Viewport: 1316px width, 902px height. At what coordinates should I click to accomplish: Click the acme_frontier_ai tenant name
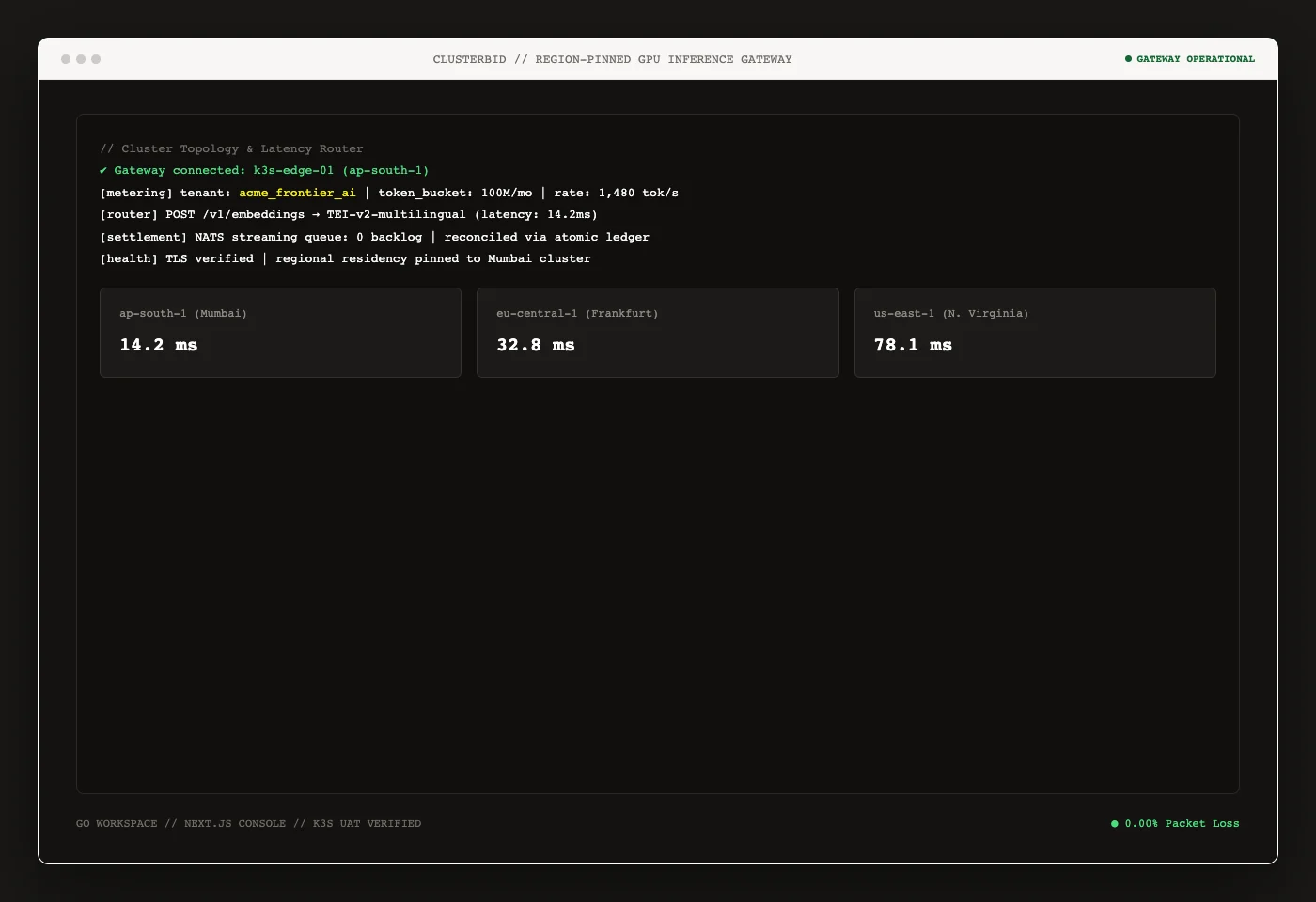297,193
